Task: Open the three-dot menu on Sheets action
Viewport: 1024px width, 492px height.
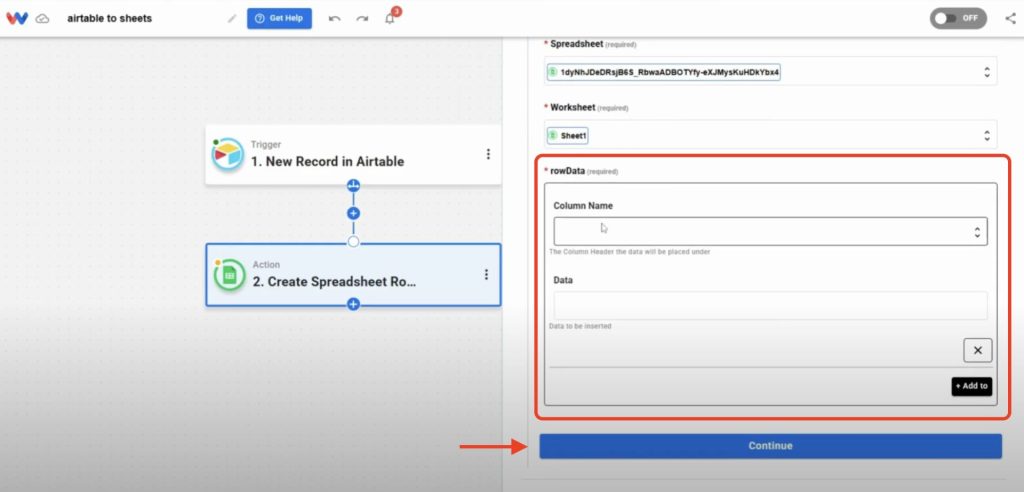Action: pos(486,274)
